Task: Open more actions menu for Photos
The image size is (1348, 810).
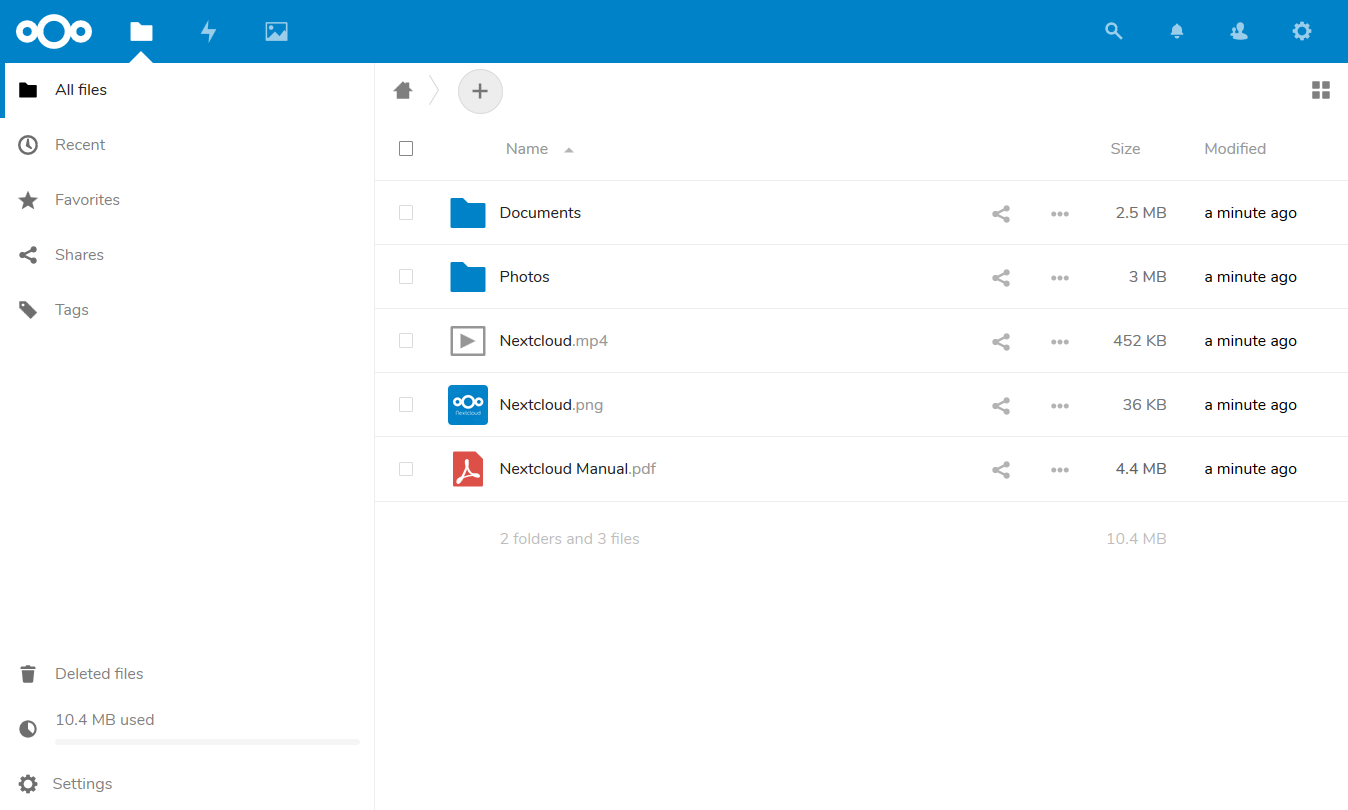Action: point(1060,278)
